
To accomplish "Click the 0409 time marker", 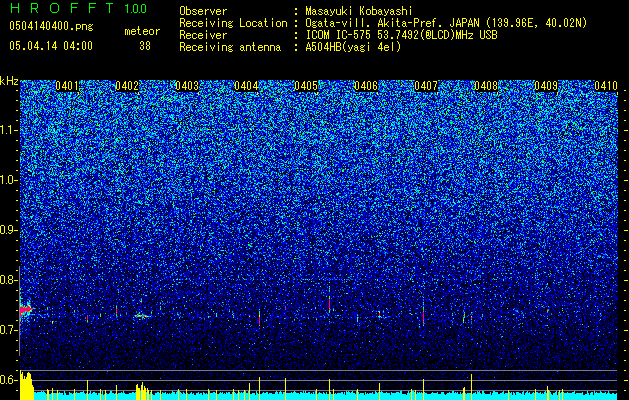I will [x=546, y=86].
